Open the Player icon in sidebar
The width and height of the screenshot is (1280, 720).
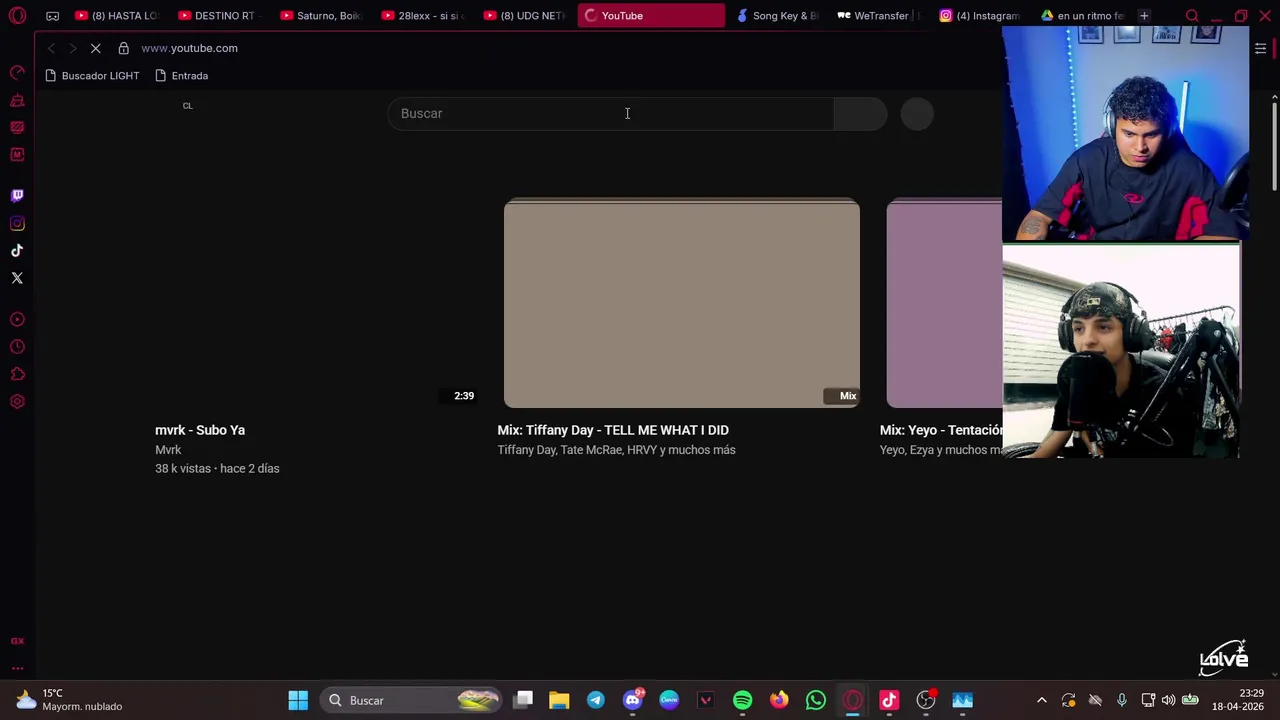click(x=17, y=319)
